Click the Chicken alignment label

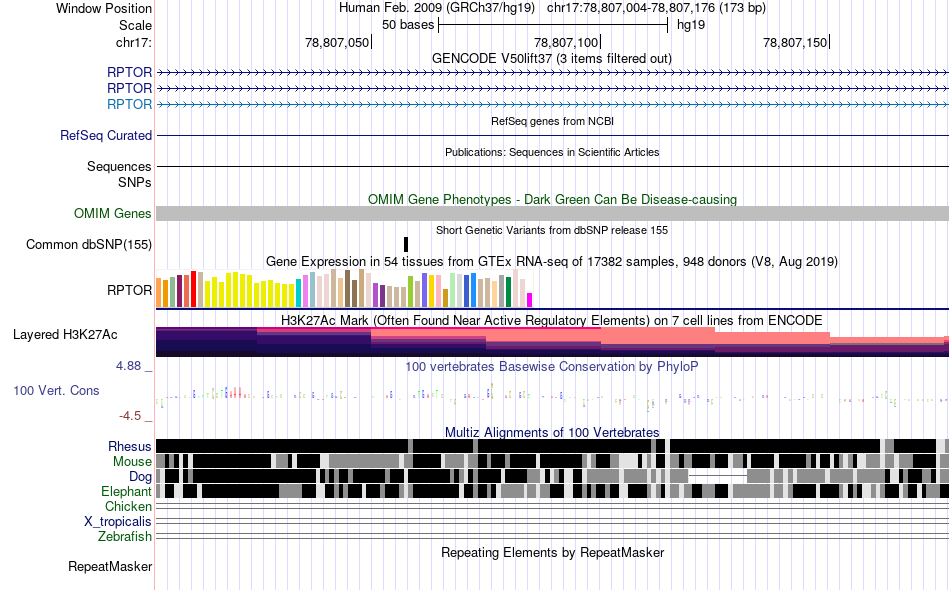pyautogui.click(x=128, y=506)
